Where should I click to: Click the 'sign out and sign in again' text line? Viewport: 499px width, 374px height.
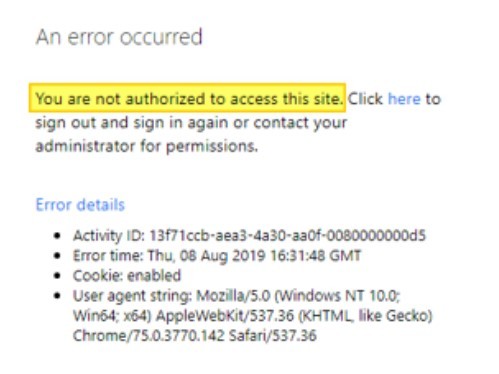(191, 123)
